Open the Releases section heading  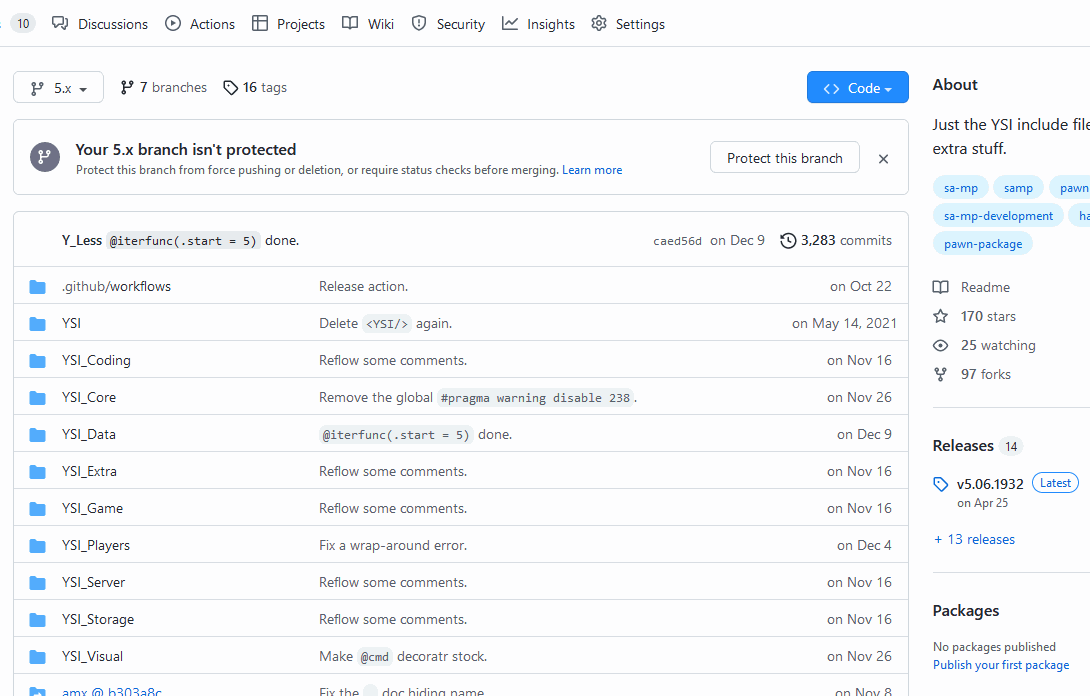pos(963,446)
